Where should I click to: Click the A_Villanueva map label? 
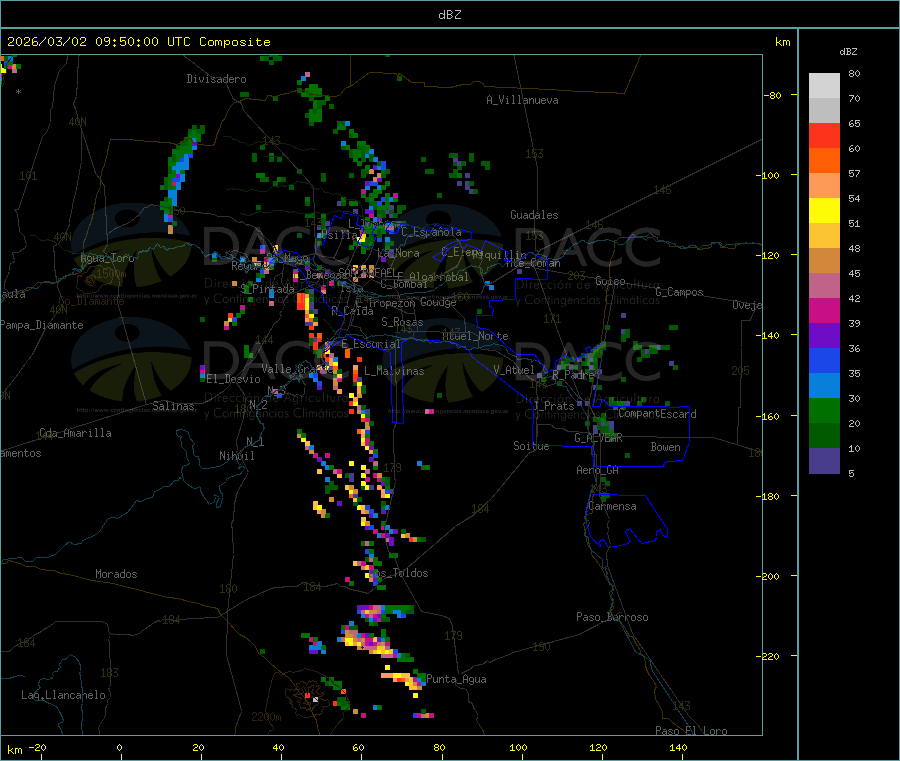pyautogui.click(x=522, y=100)
